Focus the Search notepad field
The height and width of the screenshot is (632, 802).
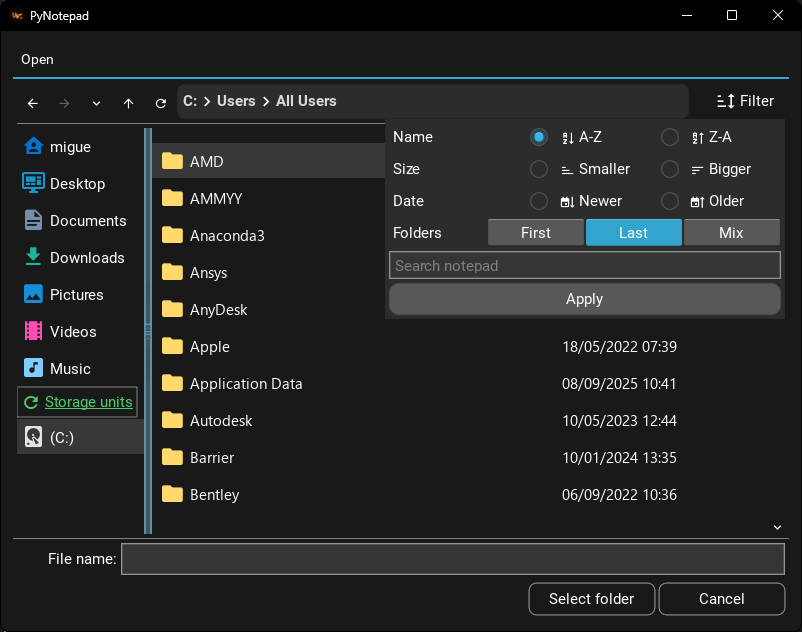[584, 265]
